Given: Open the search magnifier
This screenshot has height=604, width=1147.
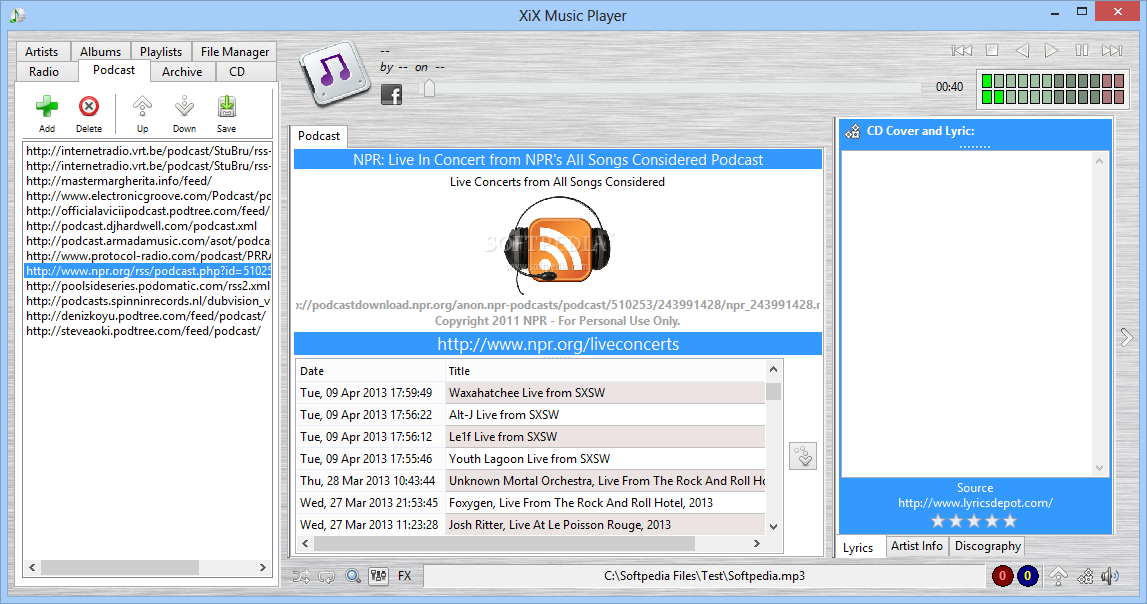Looking at the screenshot, I should (353, 576).
